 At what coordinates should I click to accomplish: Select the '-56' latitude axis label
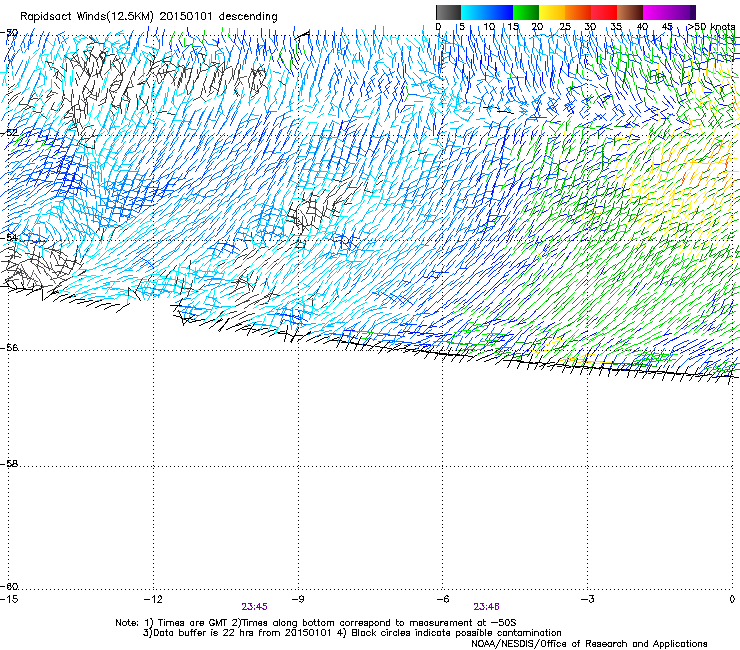tap(9, 348)
